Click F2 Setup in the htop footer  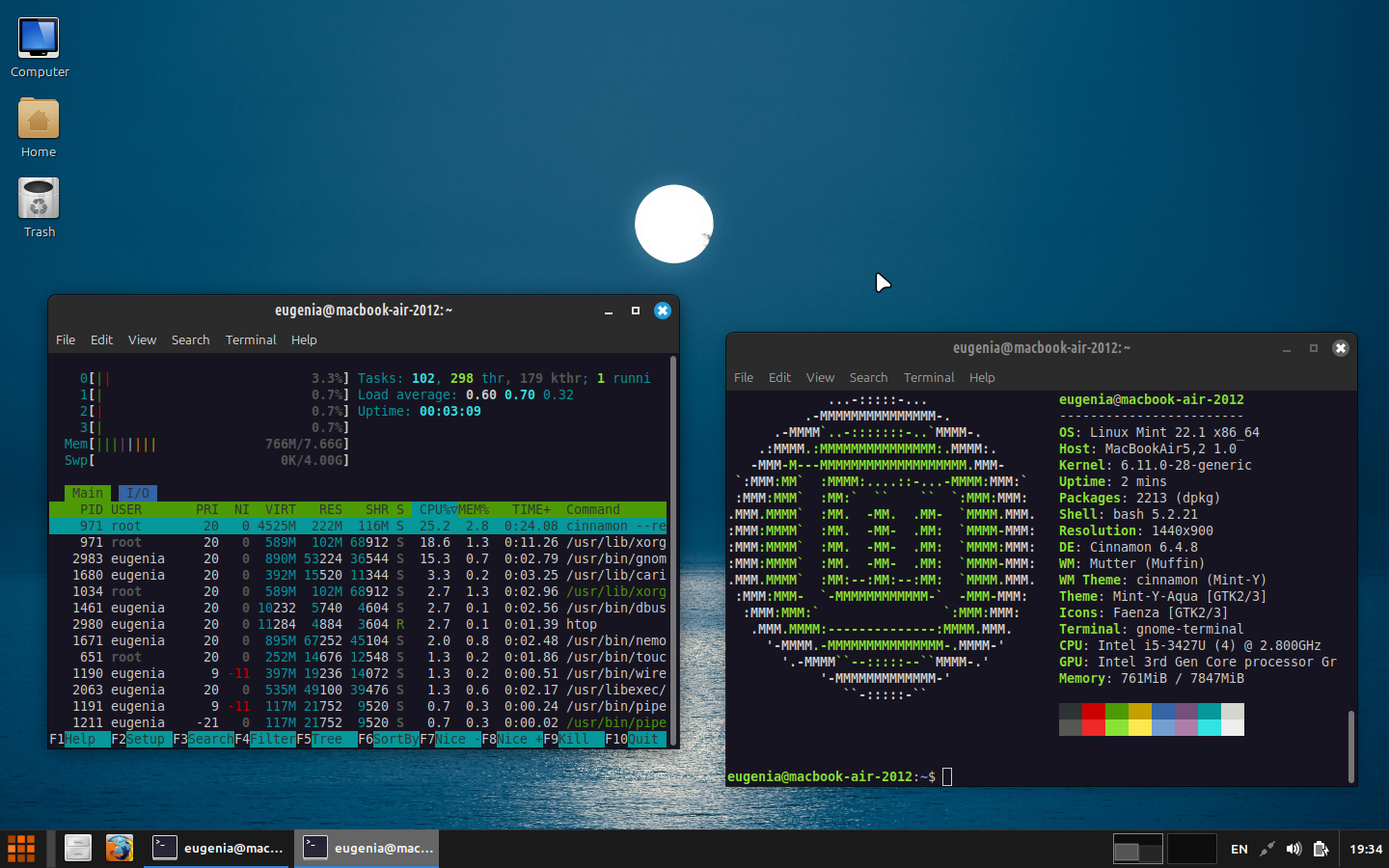[x=142, y=739]
